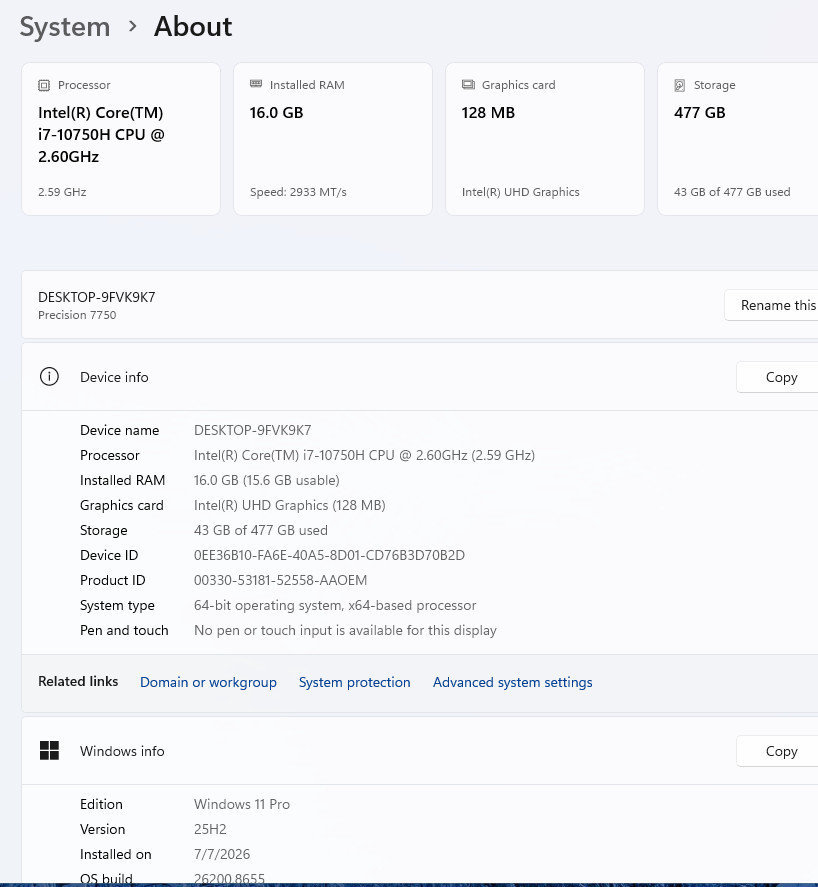Viewport: 818px width, 887px height.
Task: Click the breadcrumb chevron after System
Action: [x=132, y=27]
